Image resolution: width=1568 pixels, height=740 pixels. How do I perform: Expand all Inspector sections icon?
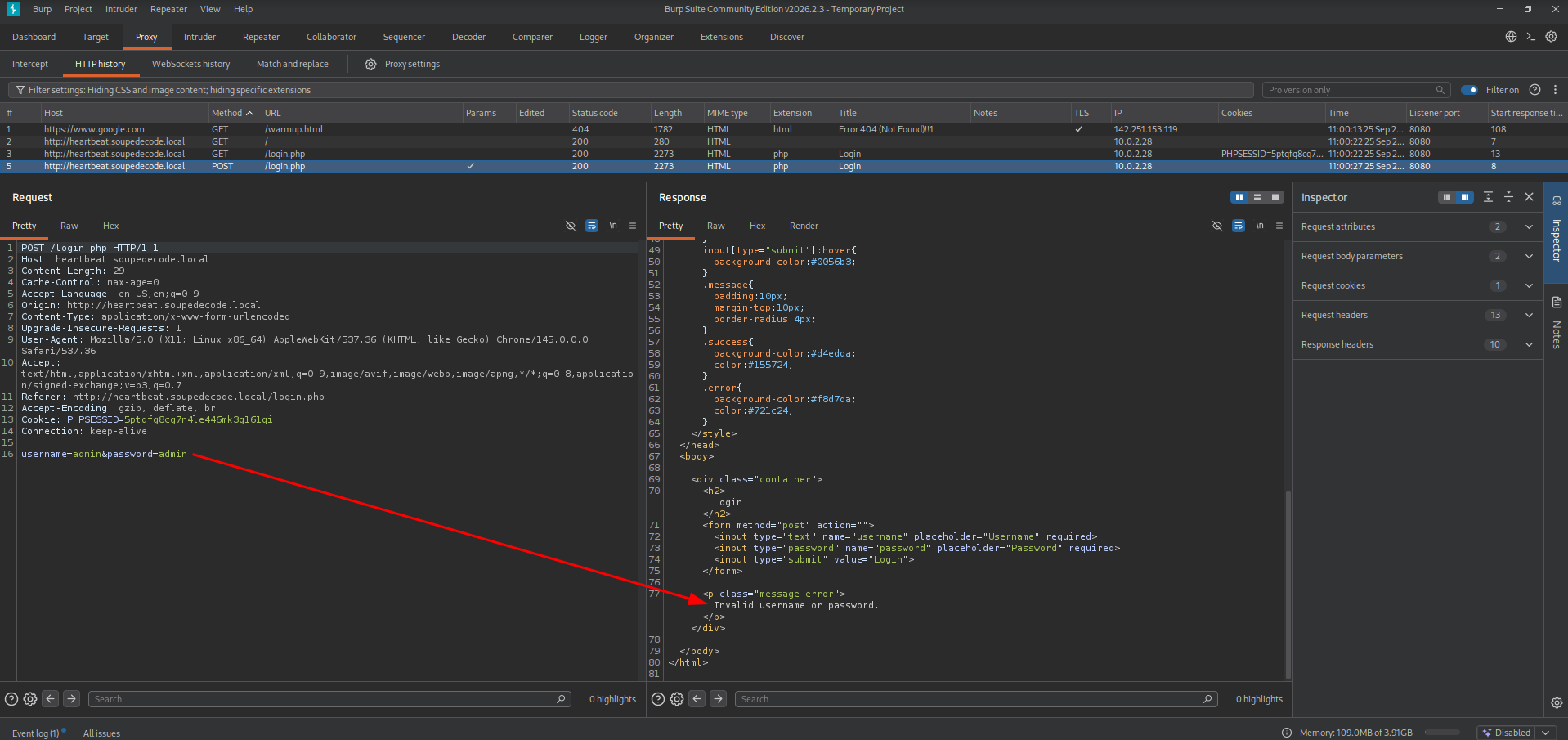pyautogui.click(x=1488, y=197)
